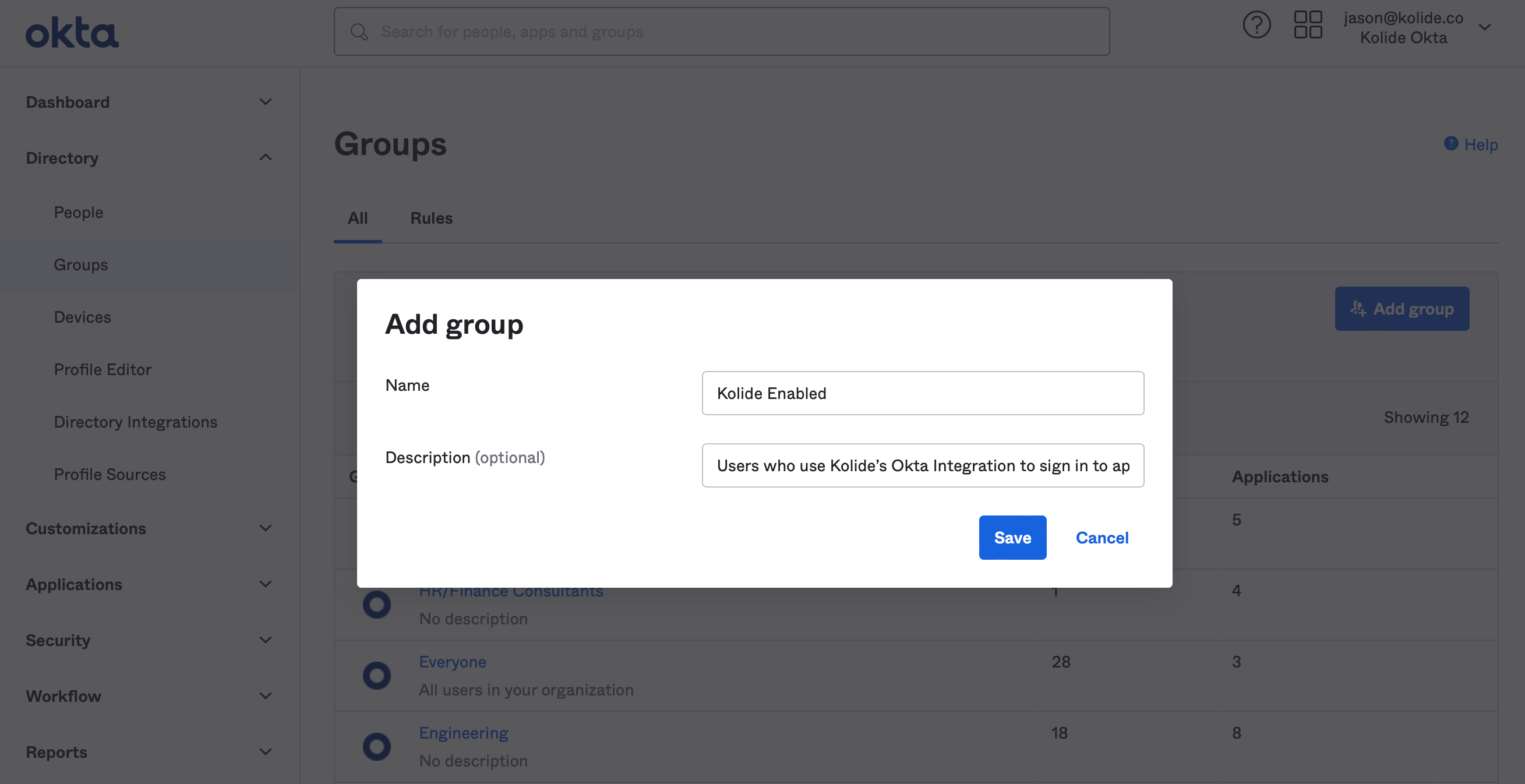Open the apps grid icon

(1307, 25)
